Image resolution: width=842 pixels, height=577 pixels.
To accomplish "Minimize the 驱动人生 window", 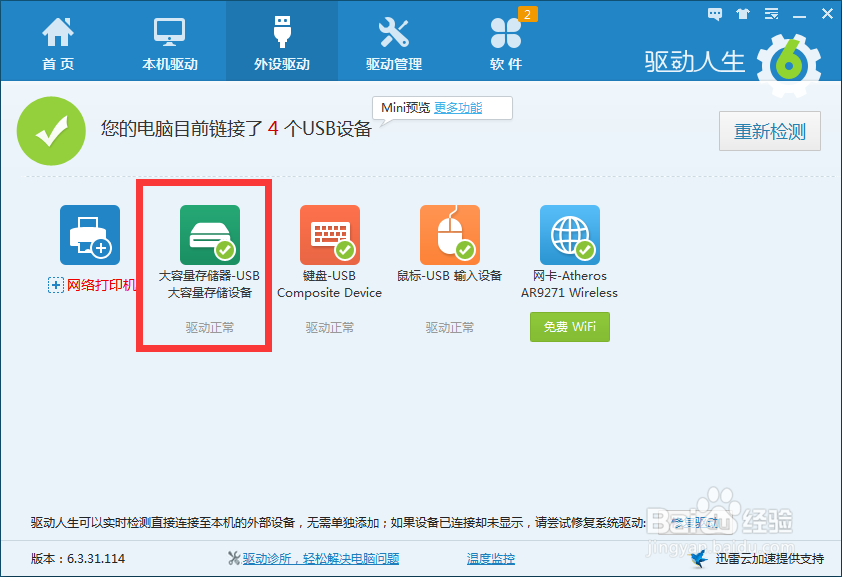I will [x=800, y=16].
